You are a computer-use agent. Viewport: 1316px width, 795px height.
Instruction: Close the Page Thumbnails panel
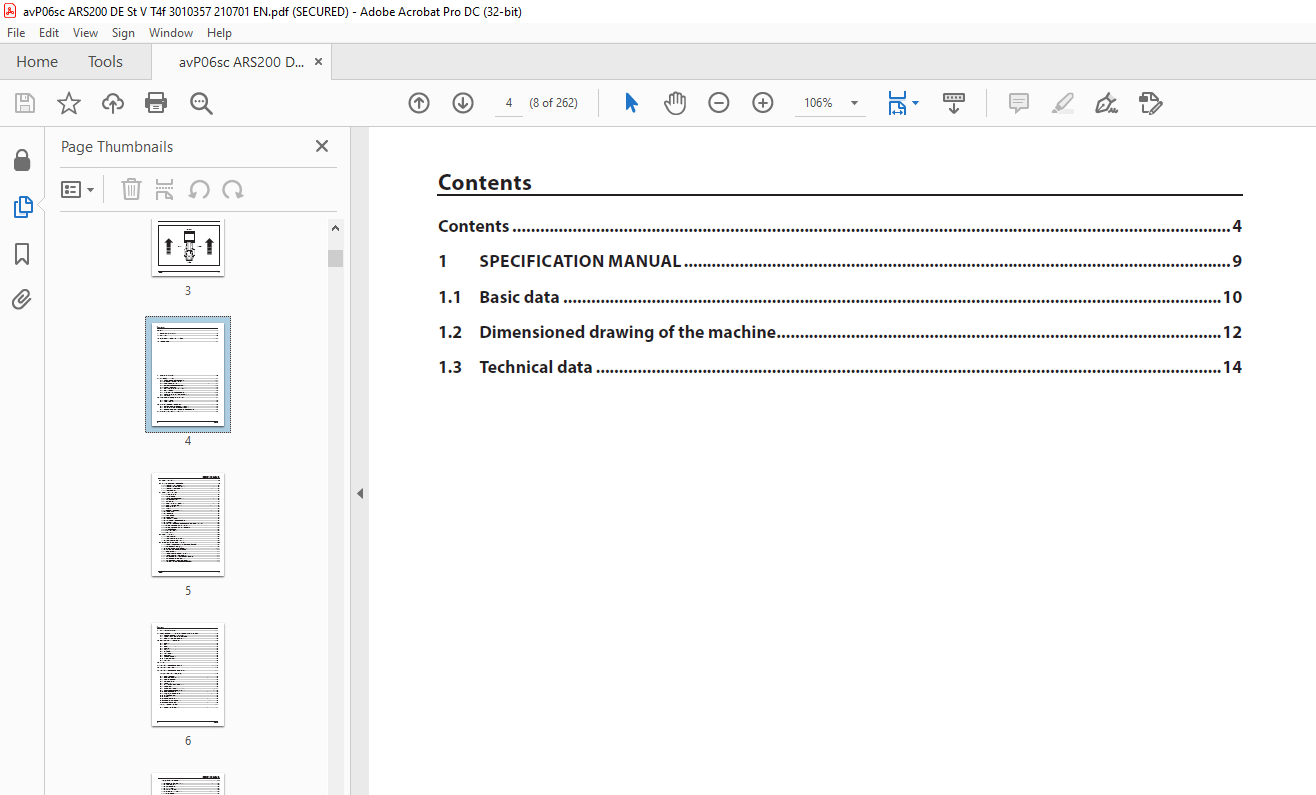click(x=322, y=146)
